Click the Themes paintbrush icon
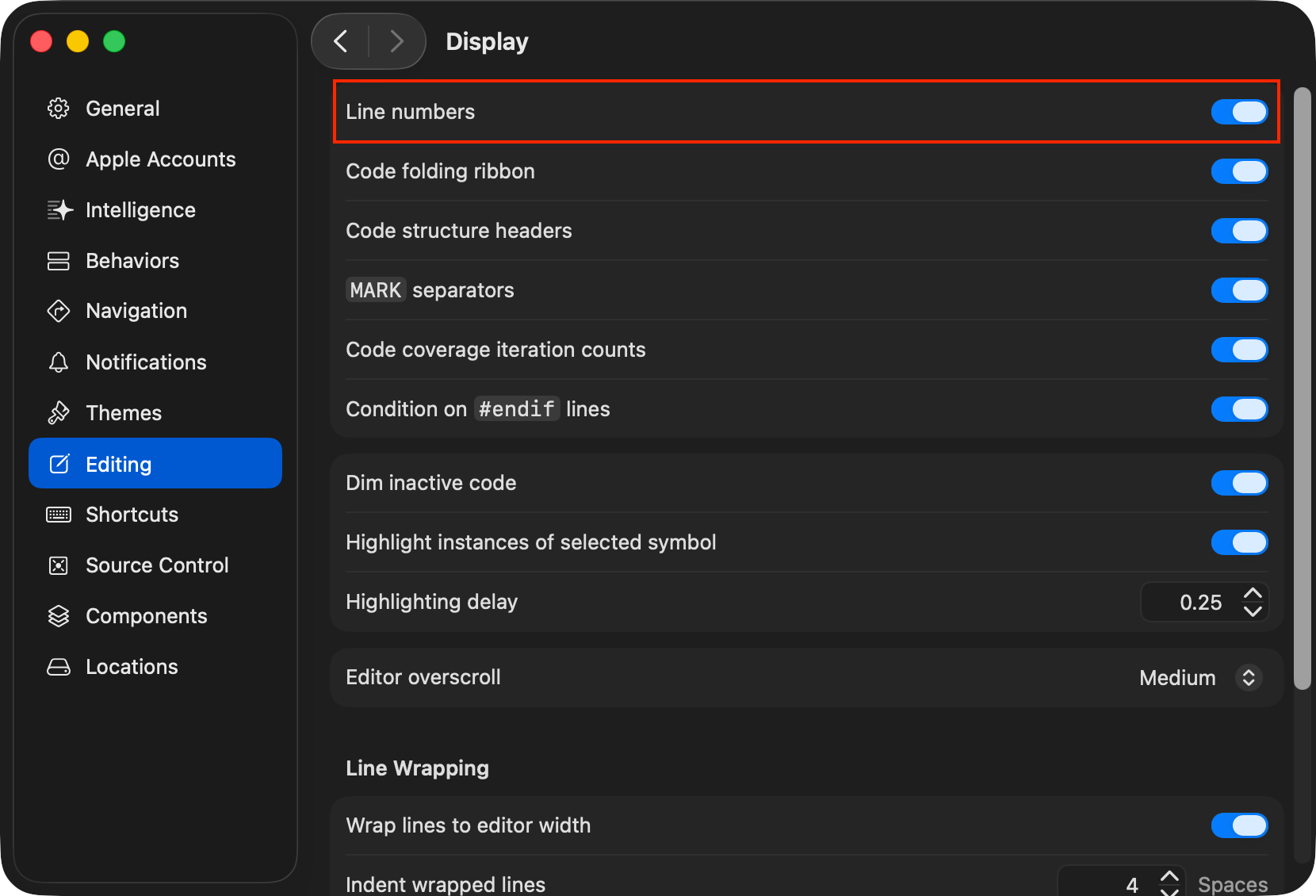Viewport: 1316px width, 896px height. pos(59,413)
